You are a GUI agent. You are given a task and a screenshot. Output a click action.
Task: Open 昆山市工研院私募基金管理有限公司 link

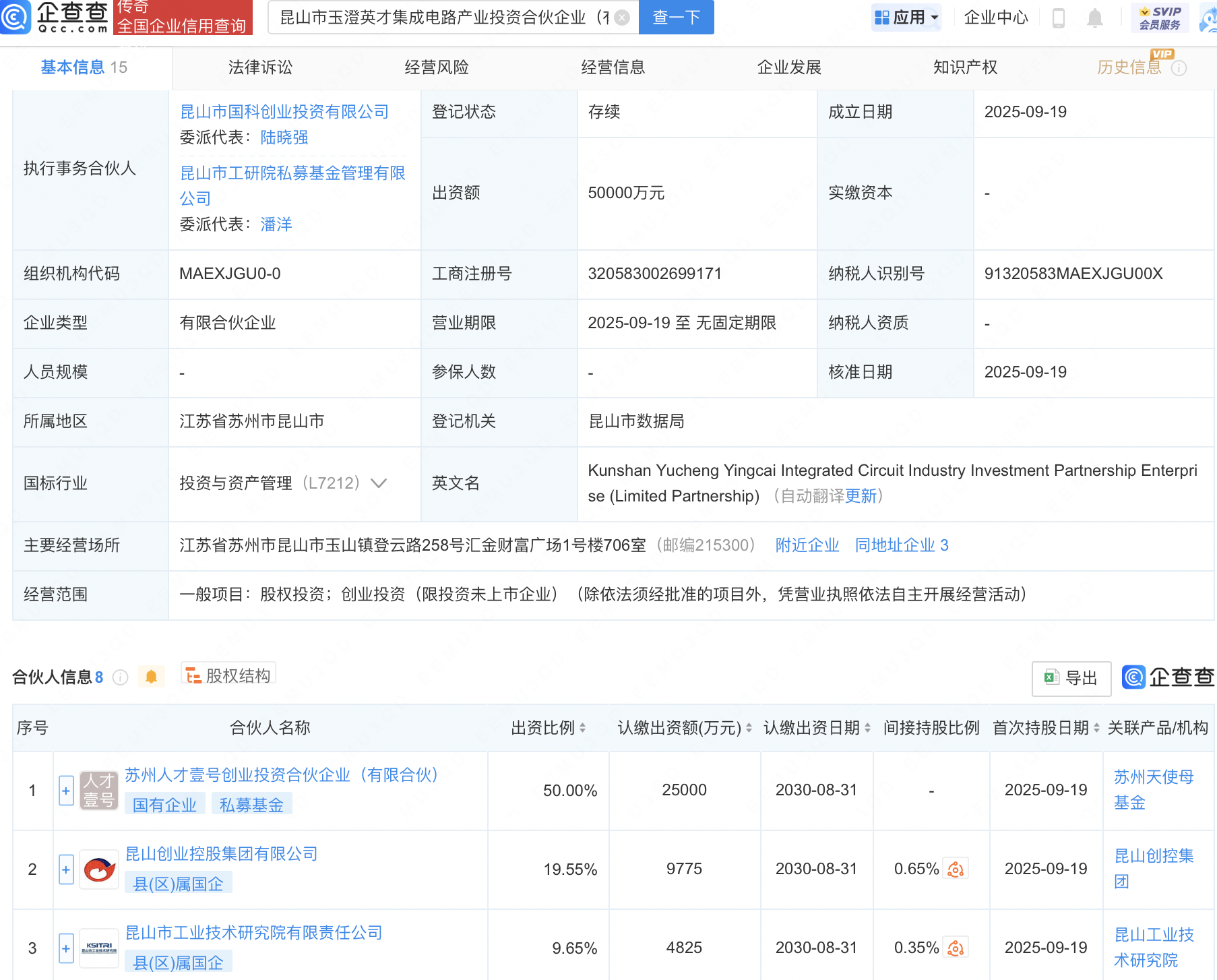(292, 186)
